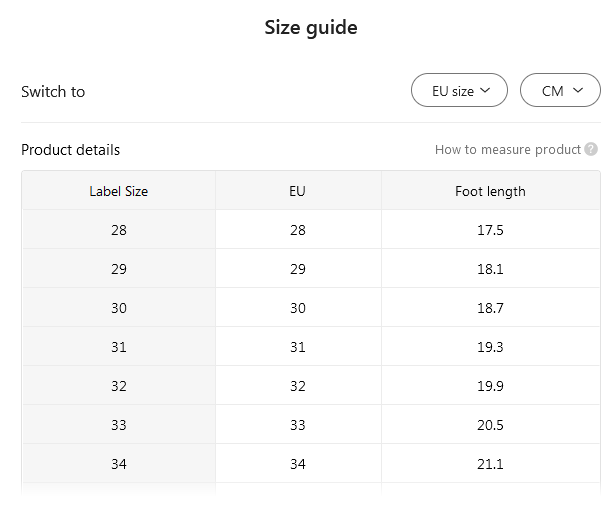This screenshot has width=606, height=518.
Task: Click the Label Size column header
Action: point(119,191)
